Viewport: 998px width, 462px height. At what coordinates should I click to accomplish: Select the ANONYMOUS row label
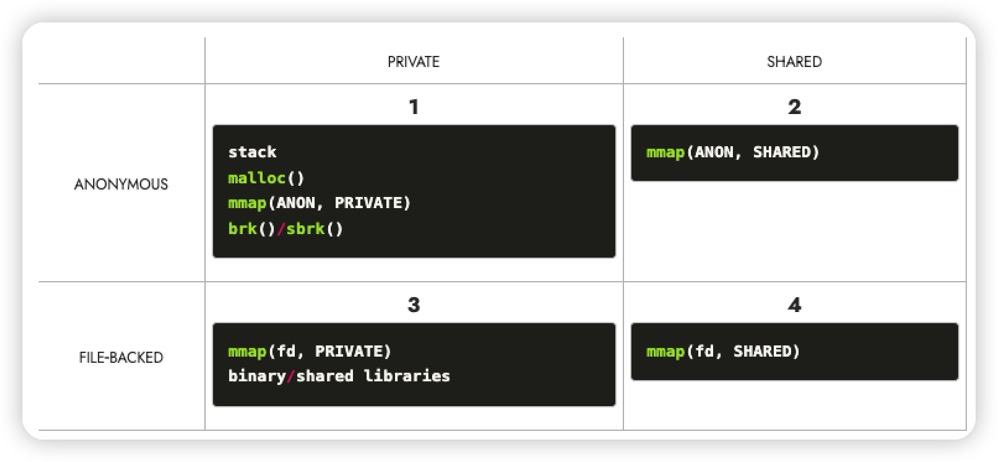(121, 185)
